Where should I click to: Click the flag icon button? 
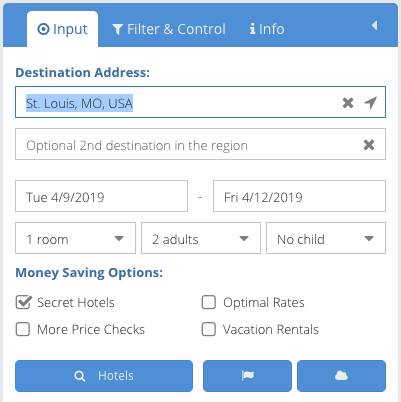point(247,376)
